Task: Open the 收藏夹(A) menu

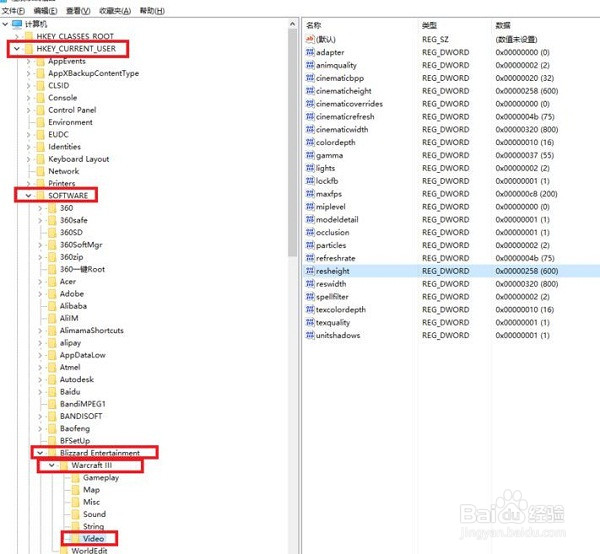Action: [x=114, y=11]
